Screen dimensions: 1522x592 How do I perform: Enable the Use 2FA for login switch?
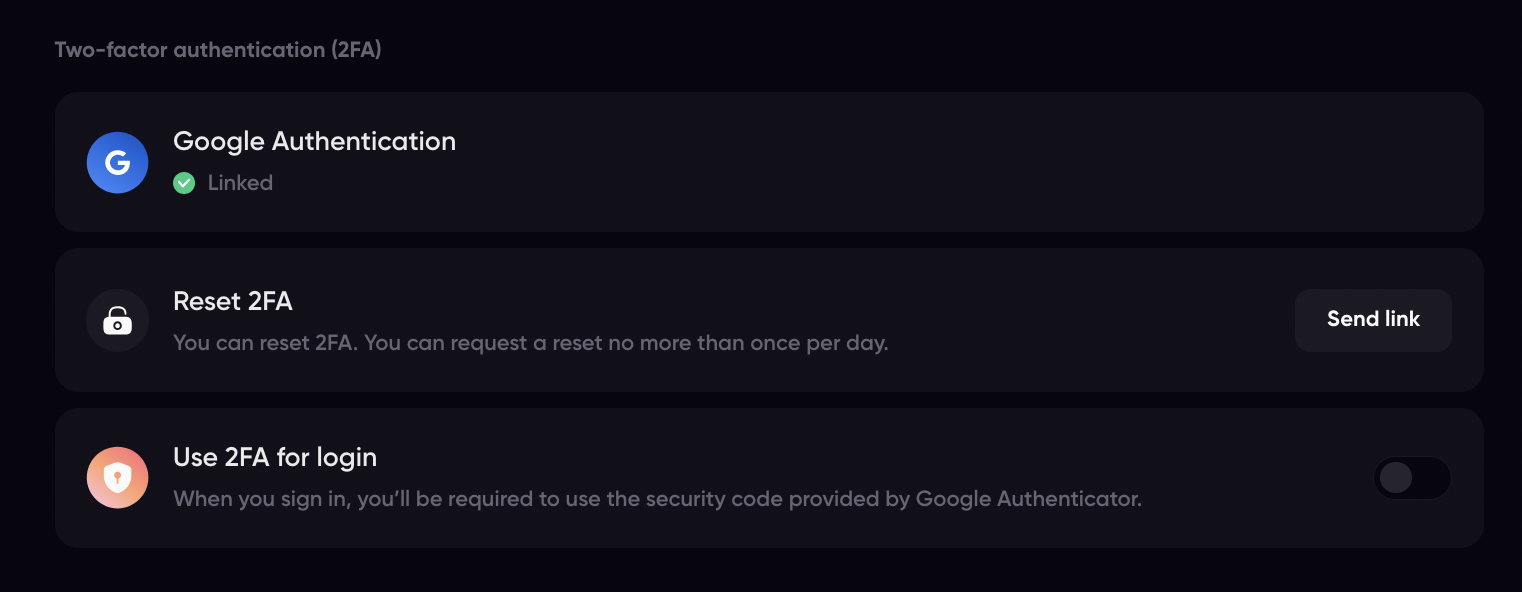(1412, 478)
